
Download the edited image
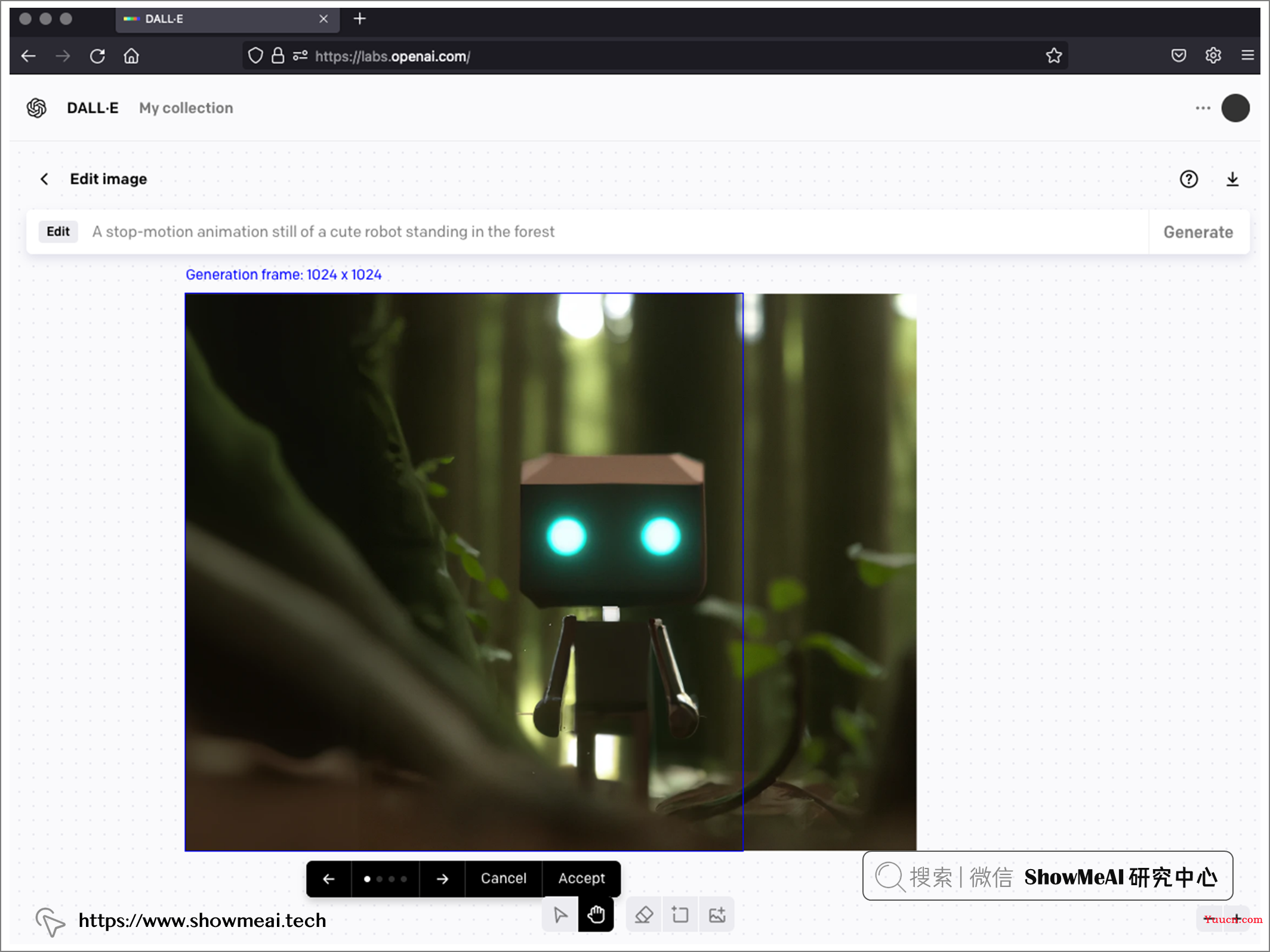(x=1232, y=179)
